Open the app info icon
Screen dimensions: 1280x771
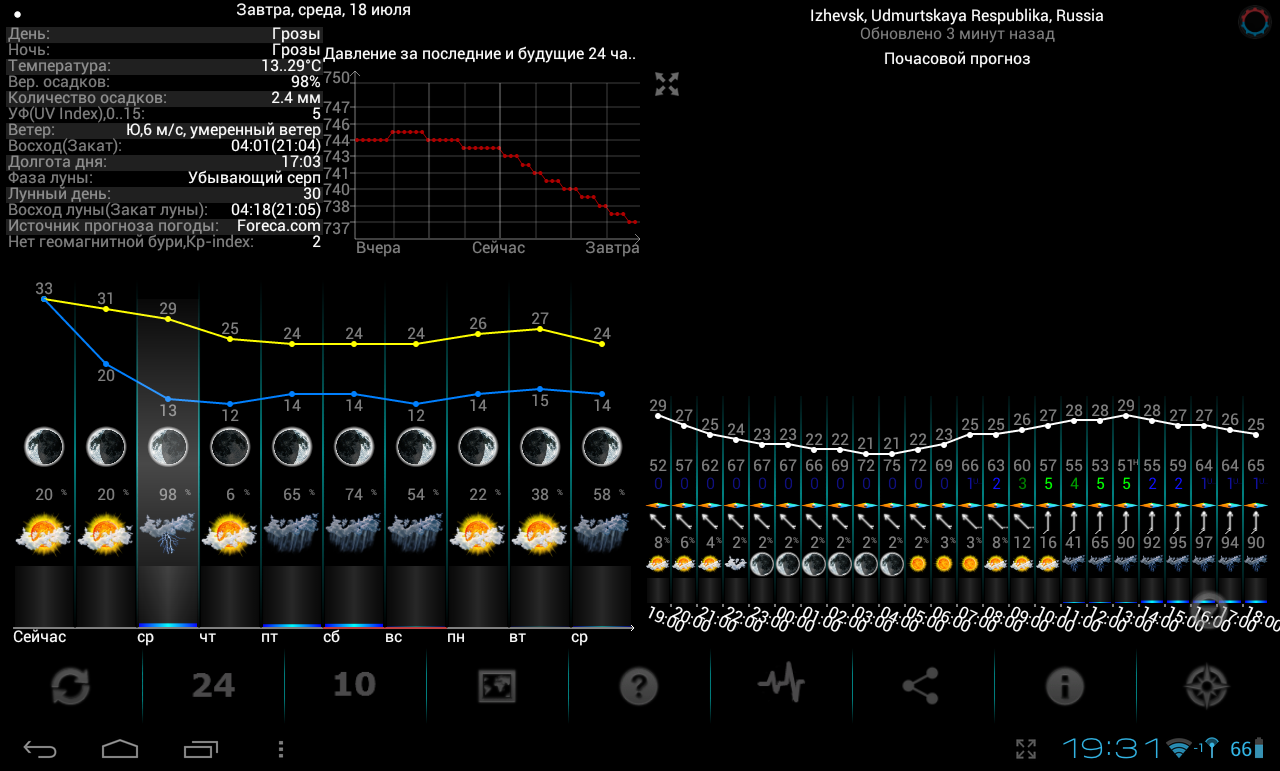click(x=1065, y=686)
